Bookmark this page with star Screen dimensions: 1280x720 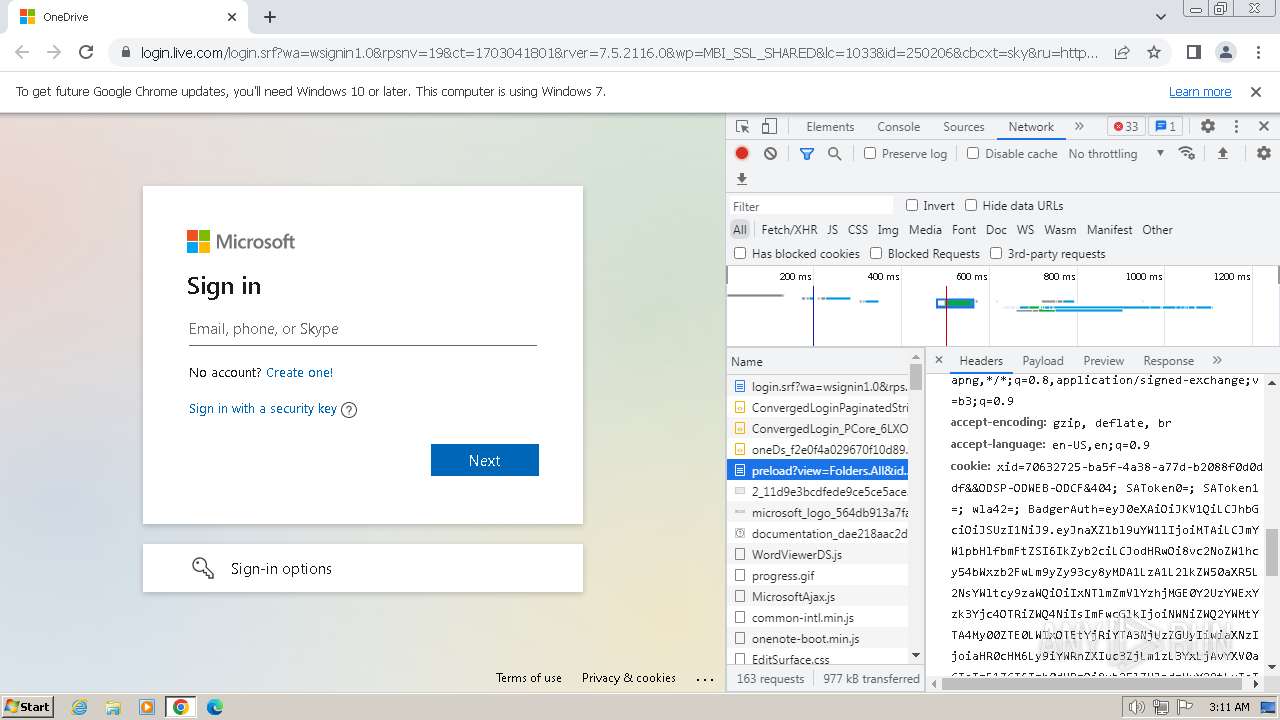coord(1154,52)
